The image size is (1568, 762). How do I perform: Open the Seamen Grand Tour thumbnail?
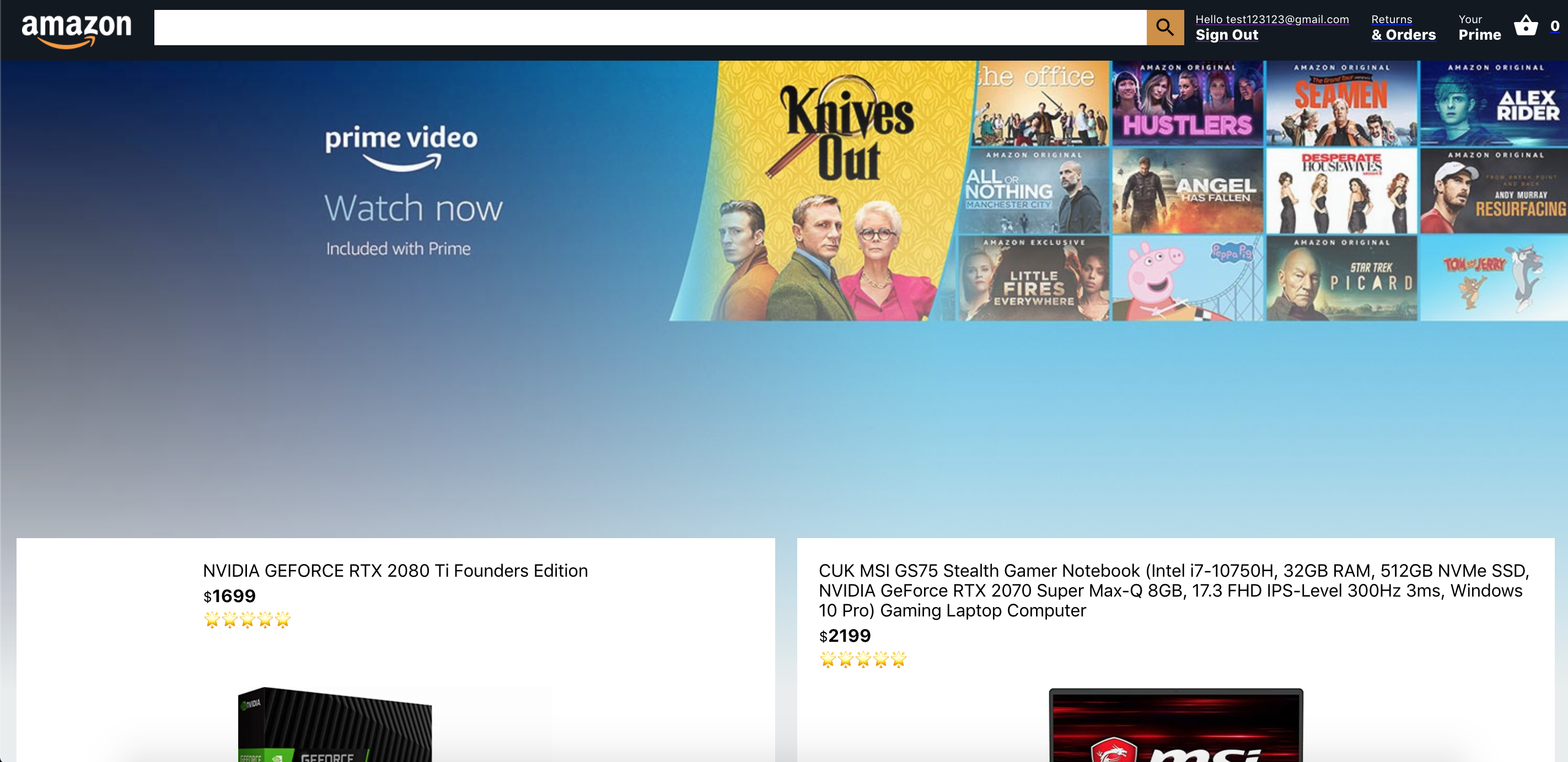[1341, 103]
